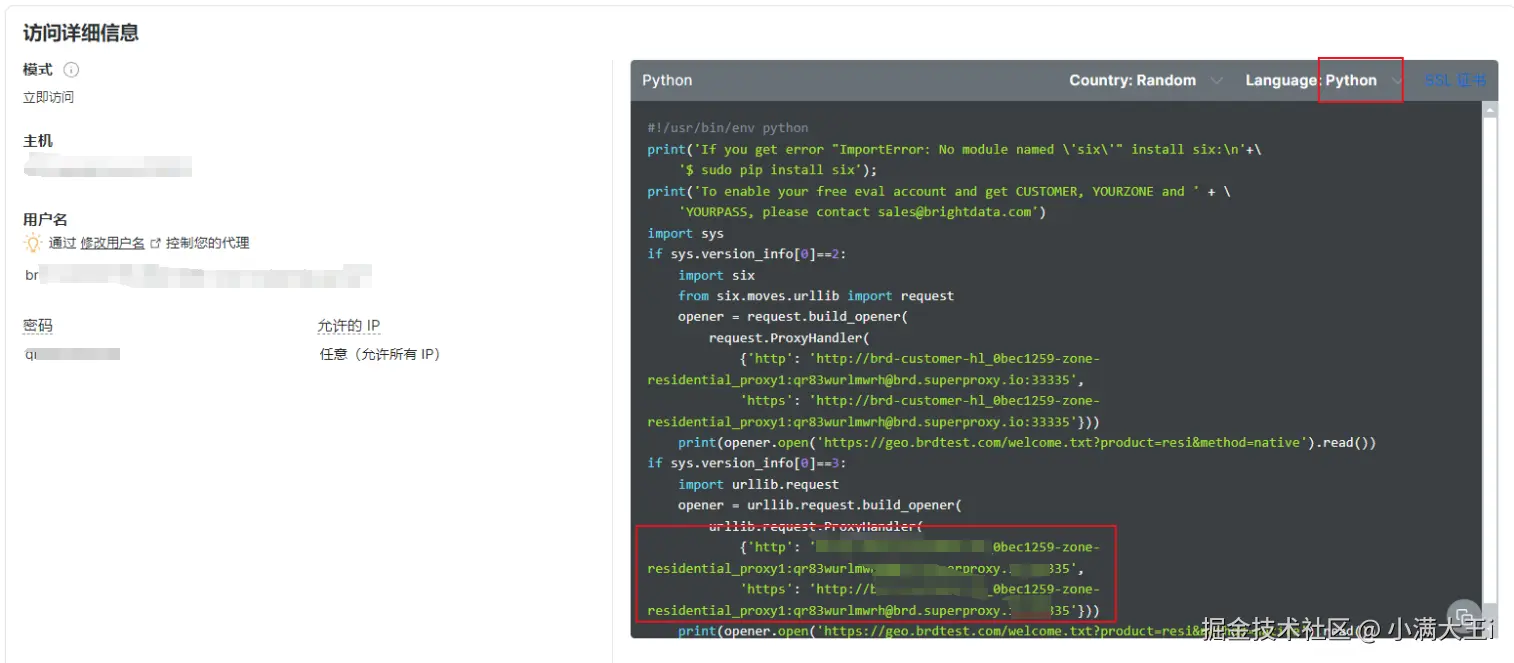Click the 允许的 IP label
This screenshot has width=1514, height=663.
pos(349,326)
